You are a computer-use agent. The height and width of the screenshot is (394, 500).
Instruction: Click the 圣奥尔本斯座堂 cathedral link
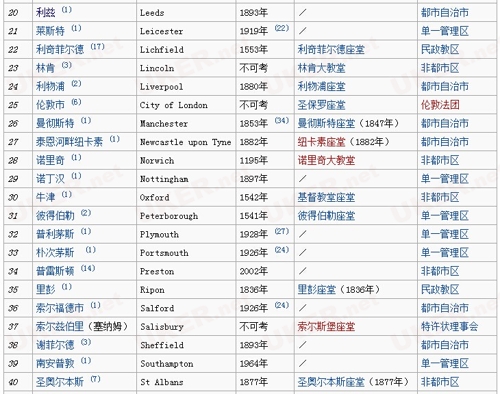[331, 382]
